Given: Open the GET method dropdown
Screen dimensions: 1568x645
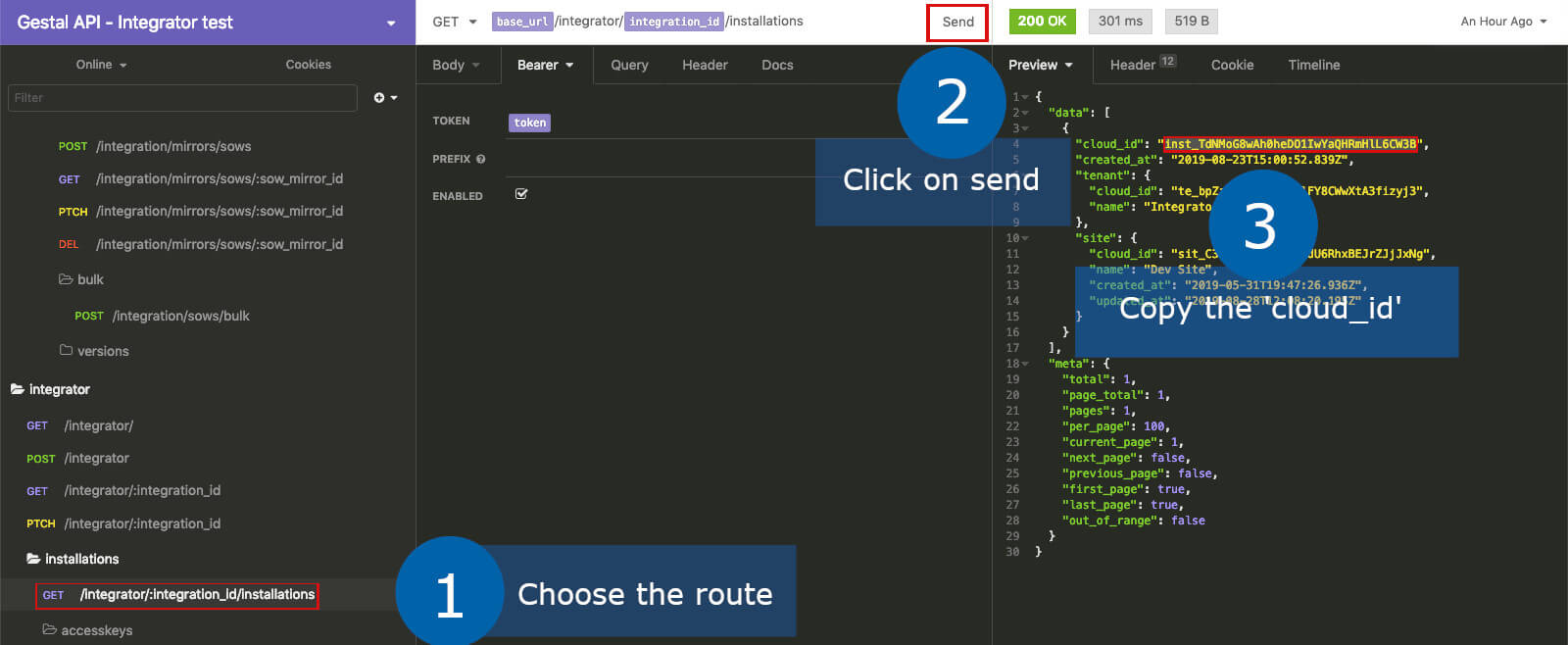Looking at the screenshot, I should pyautogui.click(x=455, y=22).
